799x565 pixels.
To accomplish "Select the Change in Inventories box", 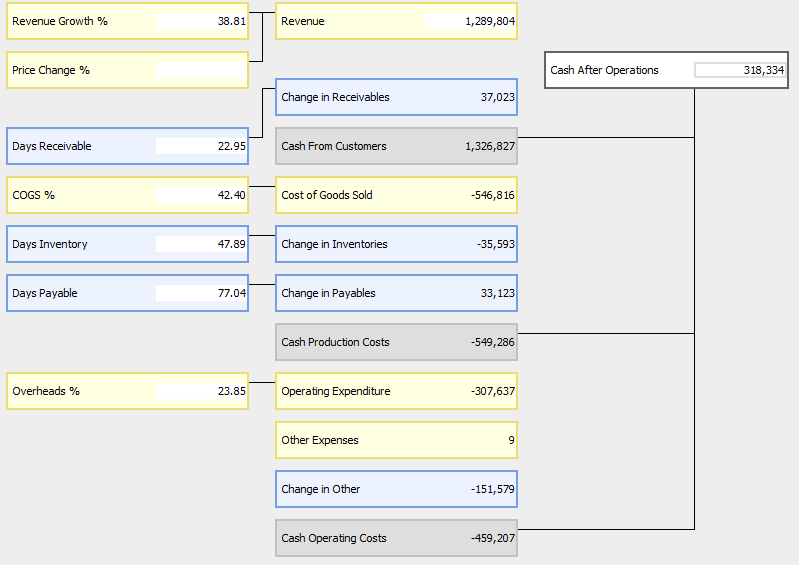I will tap(396, 244).
